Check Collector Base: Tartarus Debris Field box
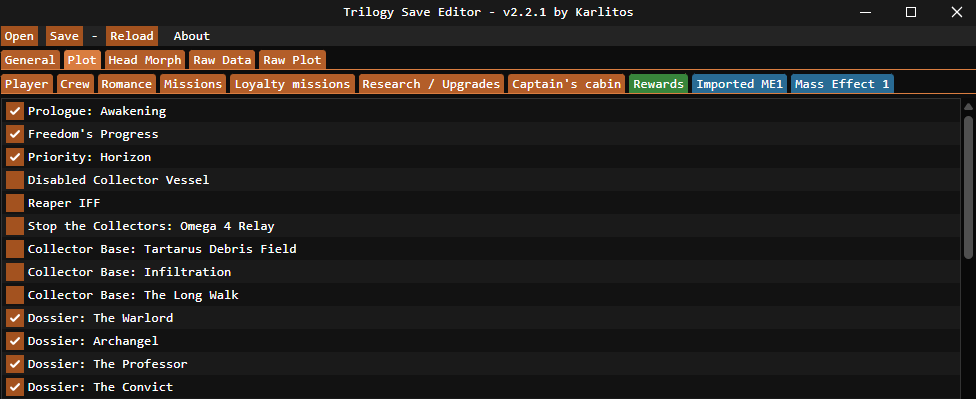Screen dimensions: 976x399 [x=15, y=250]
